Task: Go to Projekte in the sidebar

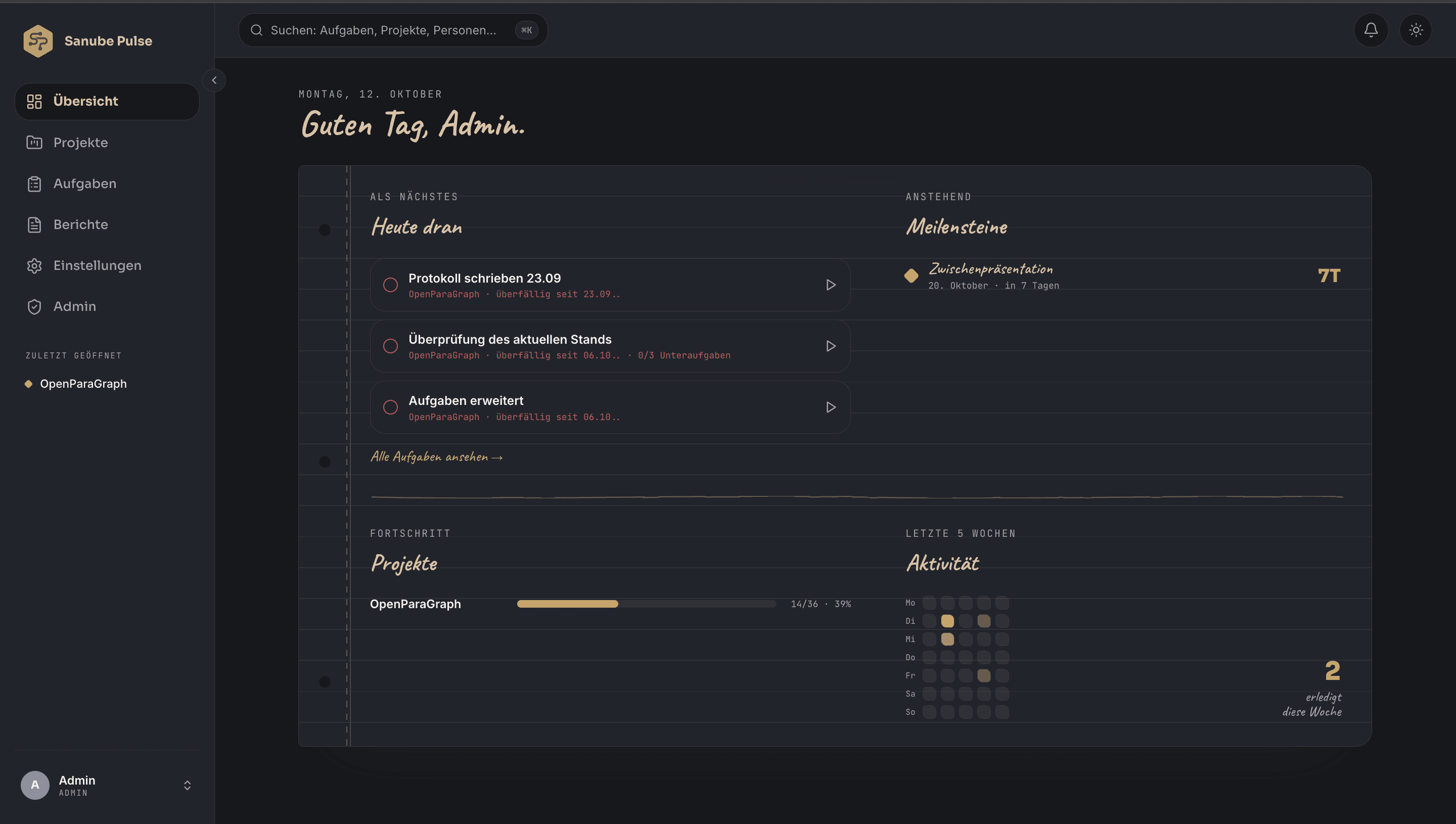Action: [107, 143]
